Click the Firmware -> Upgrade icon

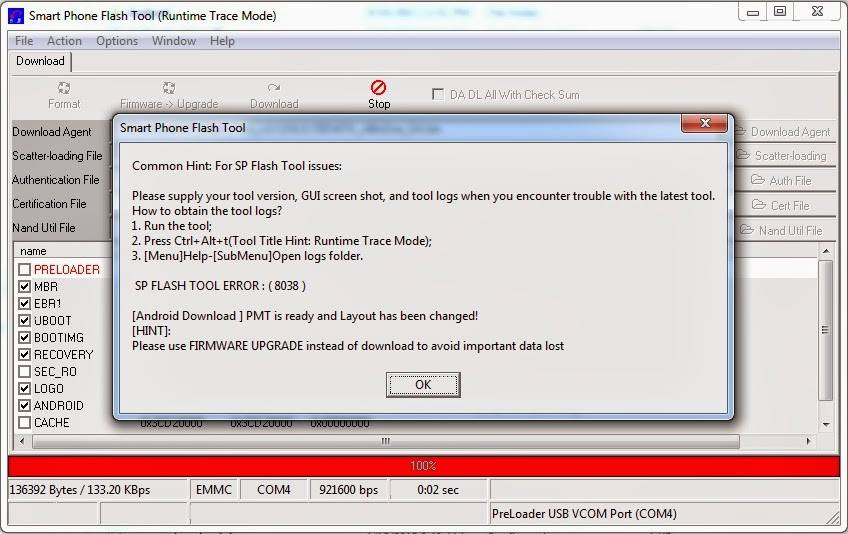(169, 88)
